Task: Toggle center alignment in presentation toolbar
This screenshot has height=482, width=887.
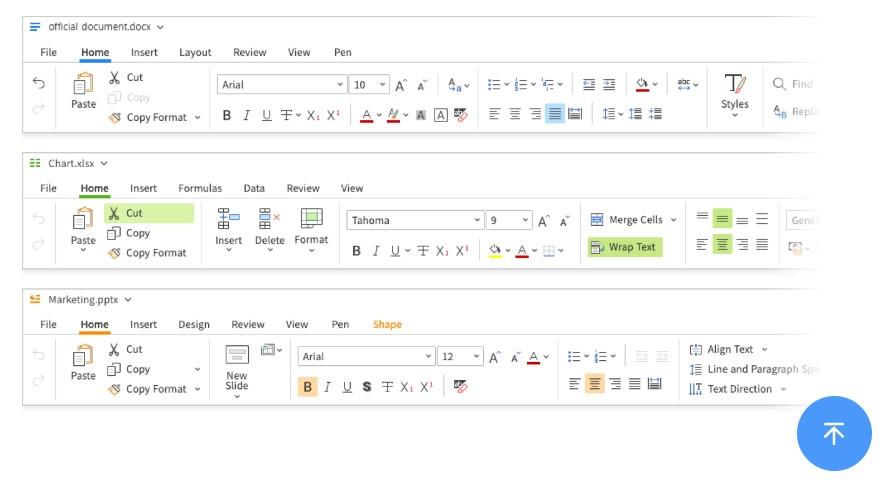Action: pos(595,384)
